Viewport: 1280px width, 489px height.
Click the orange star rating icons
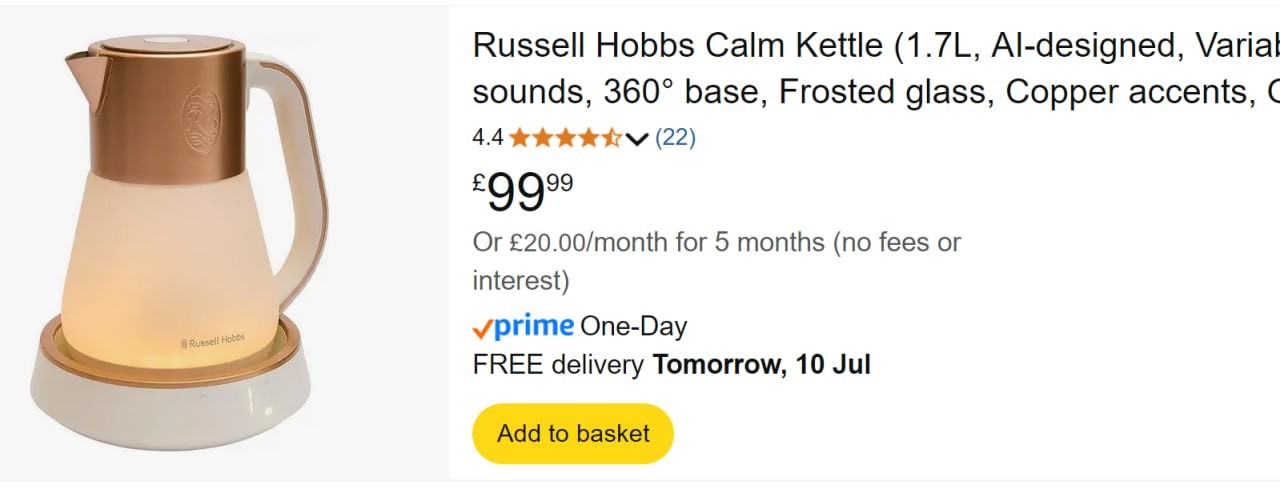pos(565,138)
